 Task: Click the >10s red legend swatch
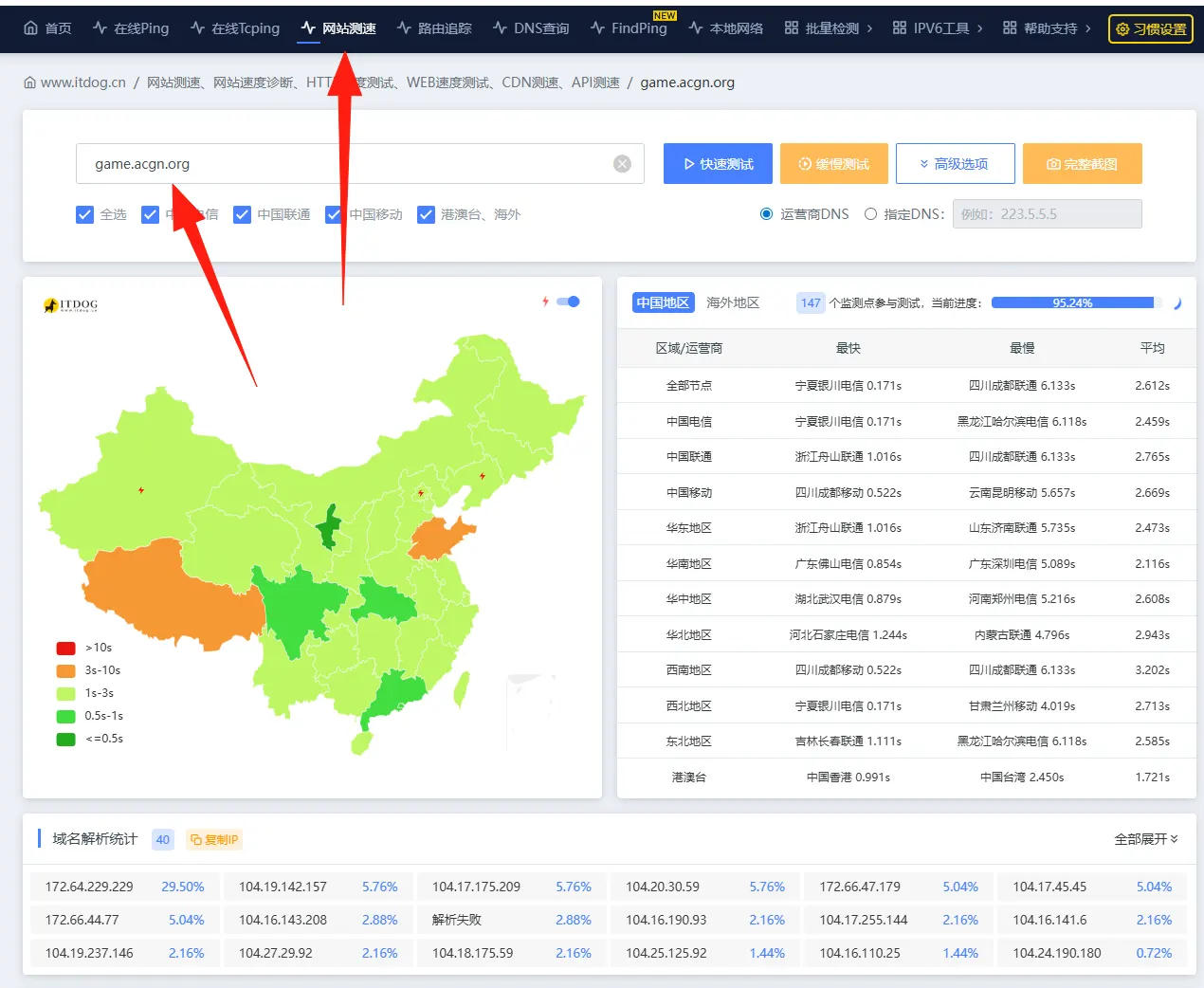(x=65, y=648)
